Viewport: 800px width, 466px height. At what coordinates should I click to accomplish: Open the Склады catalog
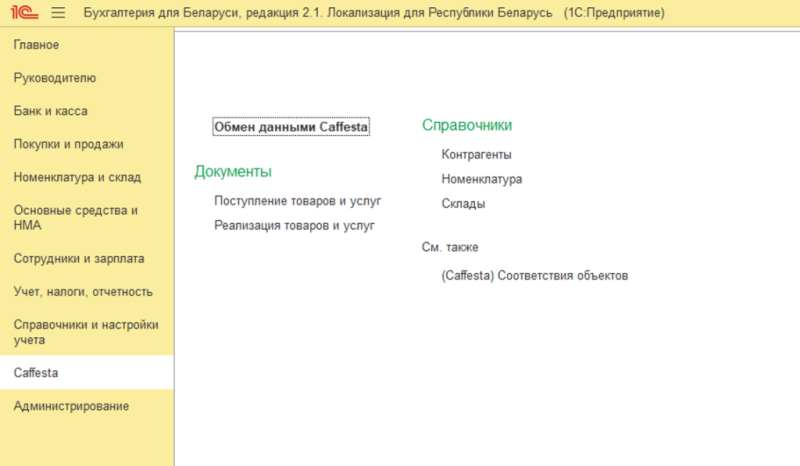[x=463, y=204]
